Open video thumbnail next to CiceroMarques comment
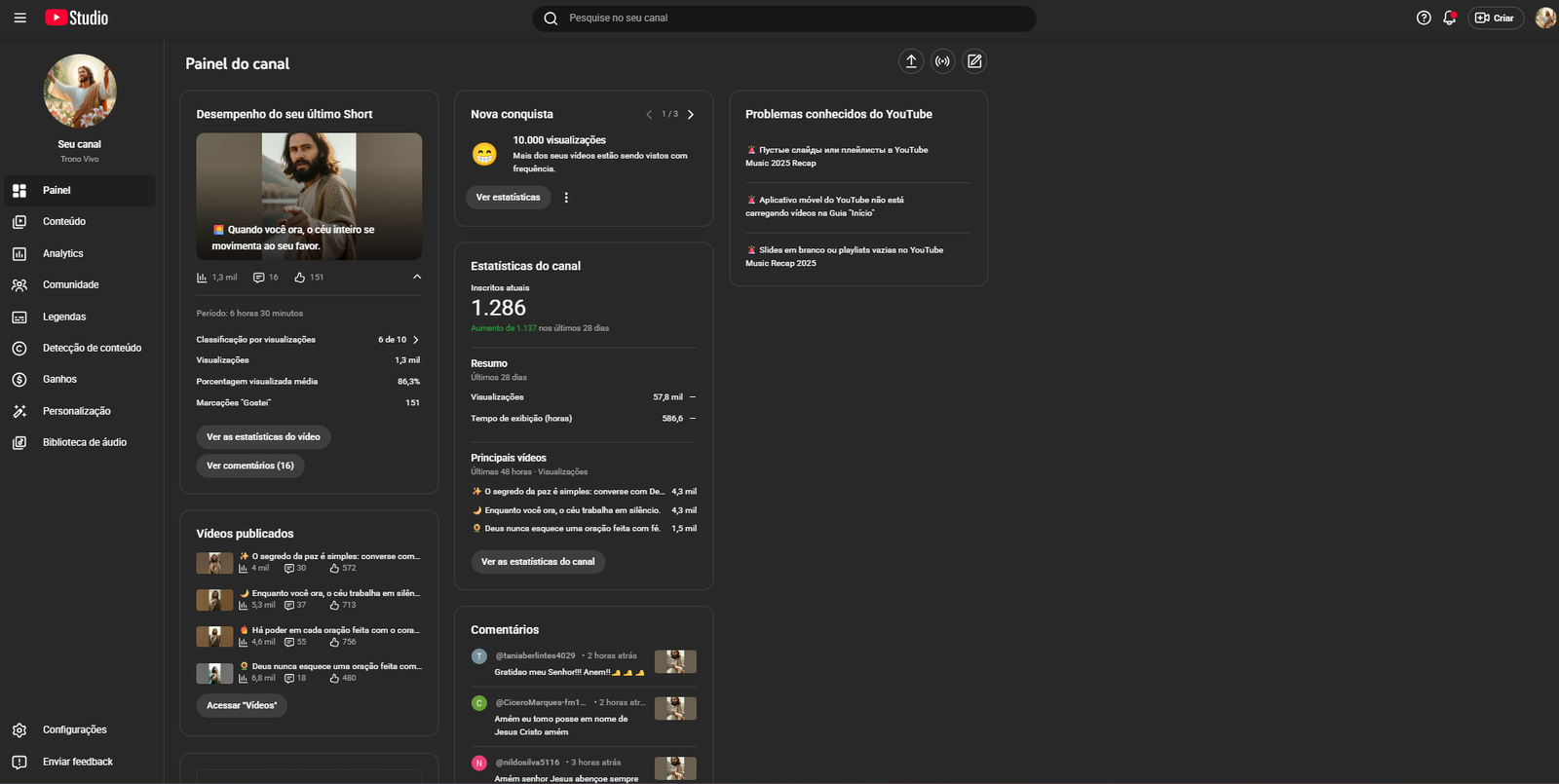 [675, 708]
